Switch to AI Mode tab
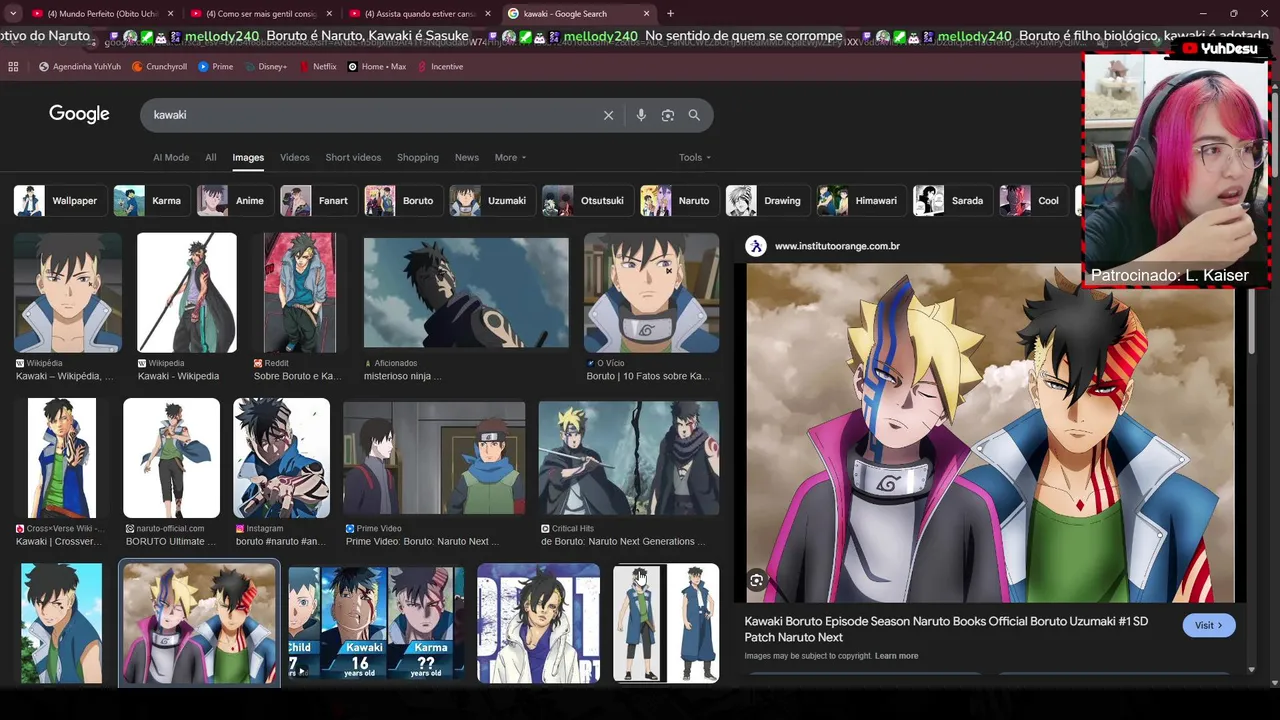This screenshot has width=1280, height=720. pos(171,158)
